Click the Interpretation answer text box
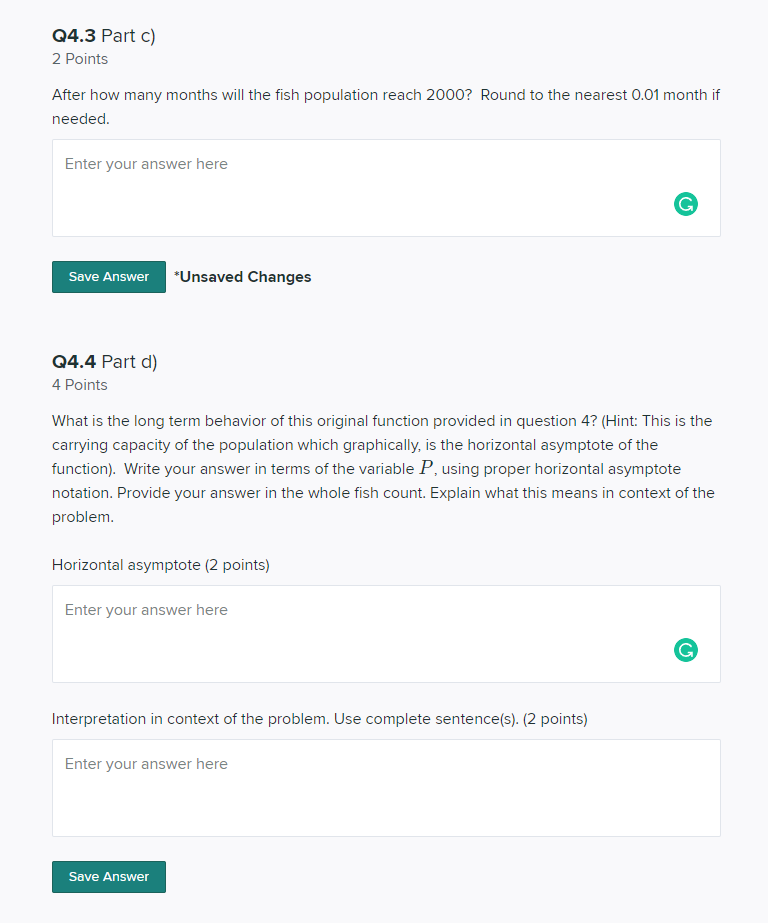Viewport: 768px width, 923px height. tap(386, 788)
